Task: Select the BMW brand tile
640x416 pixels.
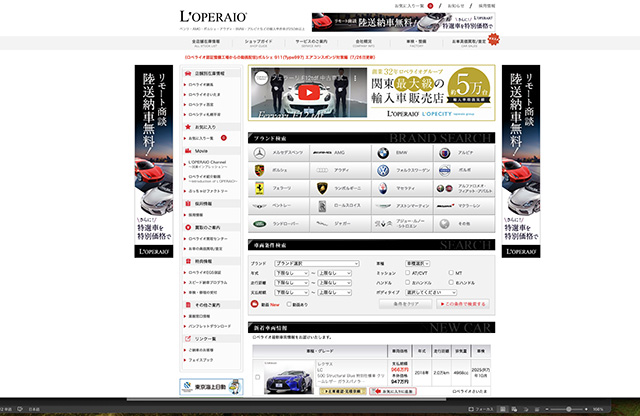Action: 402,153
